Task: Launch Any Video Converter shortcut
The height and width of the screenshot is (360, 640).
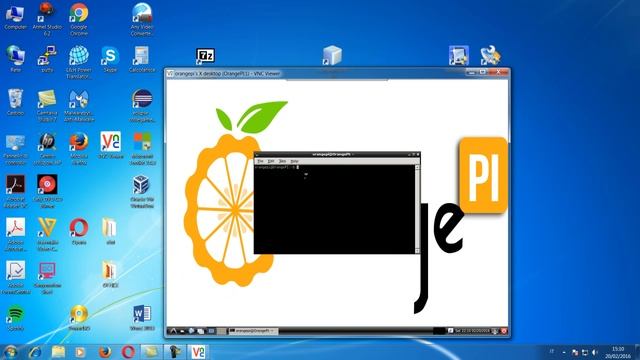Action: pyautogui.click(x=142, y=18)
